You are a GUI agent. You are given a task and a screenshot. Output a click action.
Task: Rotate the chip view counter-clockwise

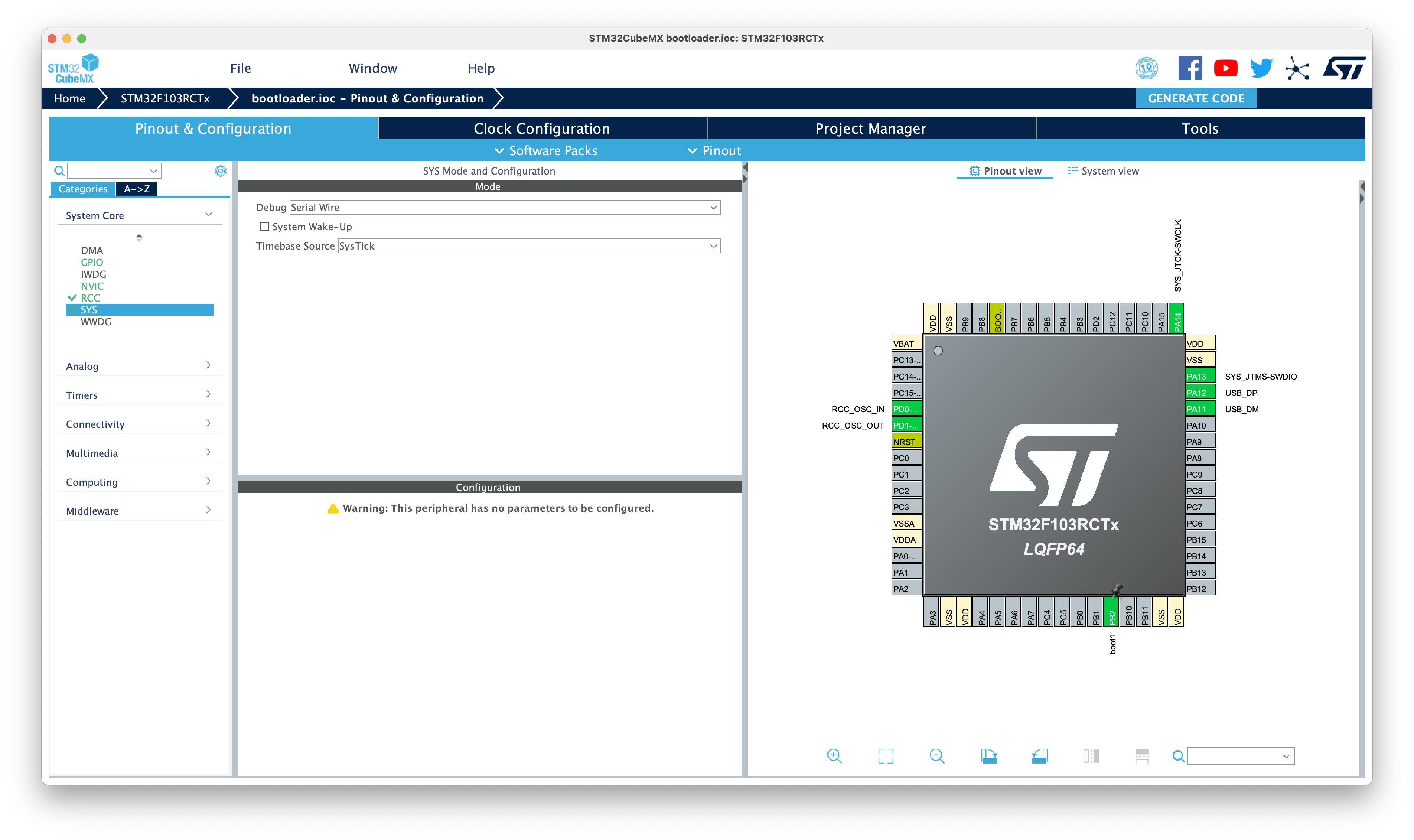coord(1039,756)
